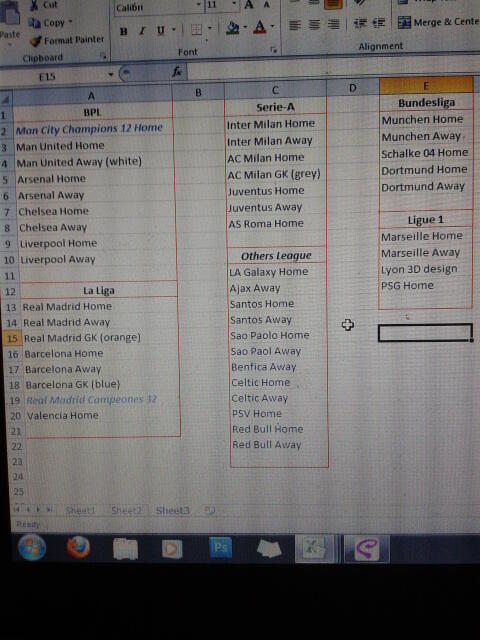Image resolution: width=480 pixels, height=640 pixels.
Task: Select the cell 'Lyon 3D design'
Action: (425, 269)
